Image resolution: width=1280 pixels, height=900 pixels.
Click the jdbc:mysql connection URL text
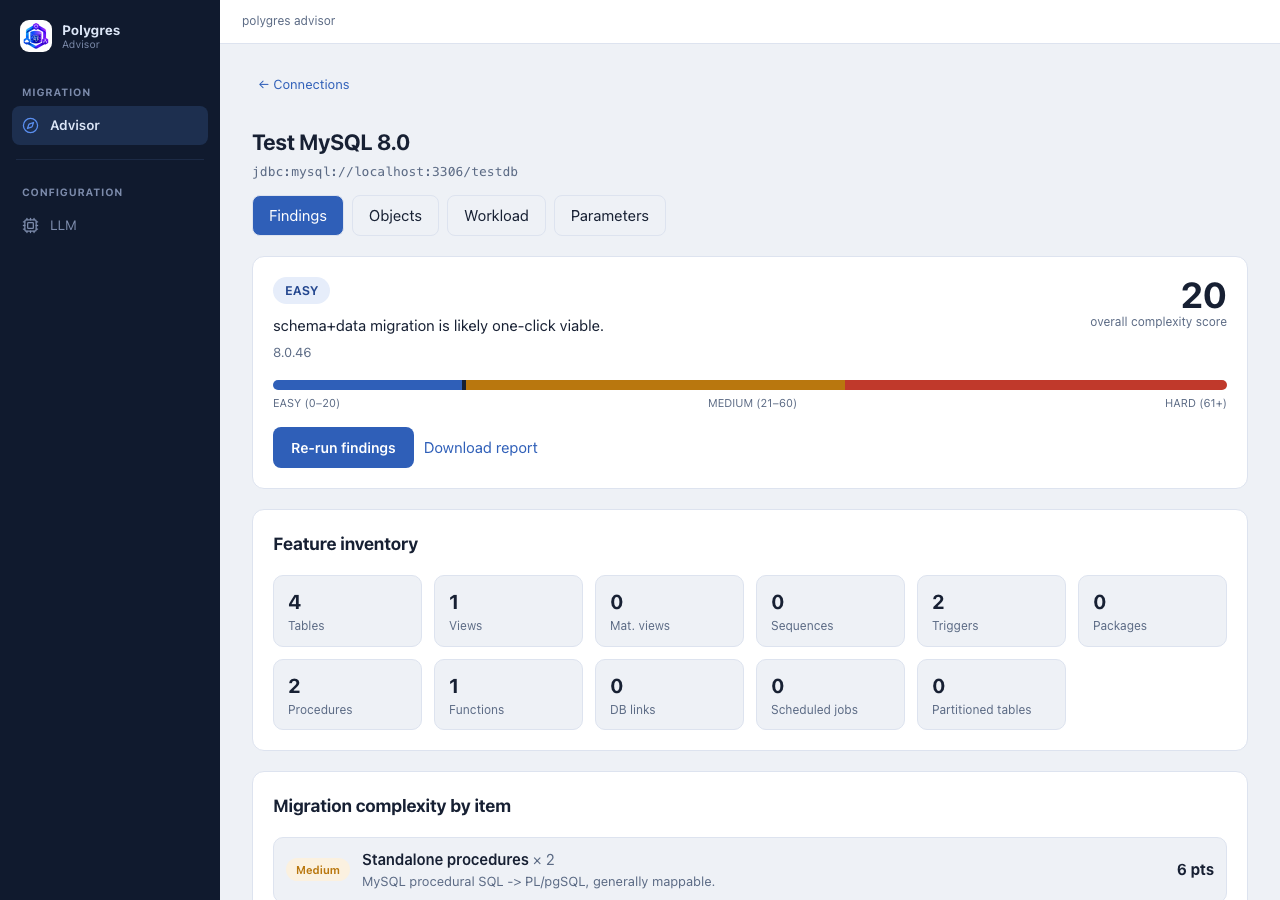385,172
